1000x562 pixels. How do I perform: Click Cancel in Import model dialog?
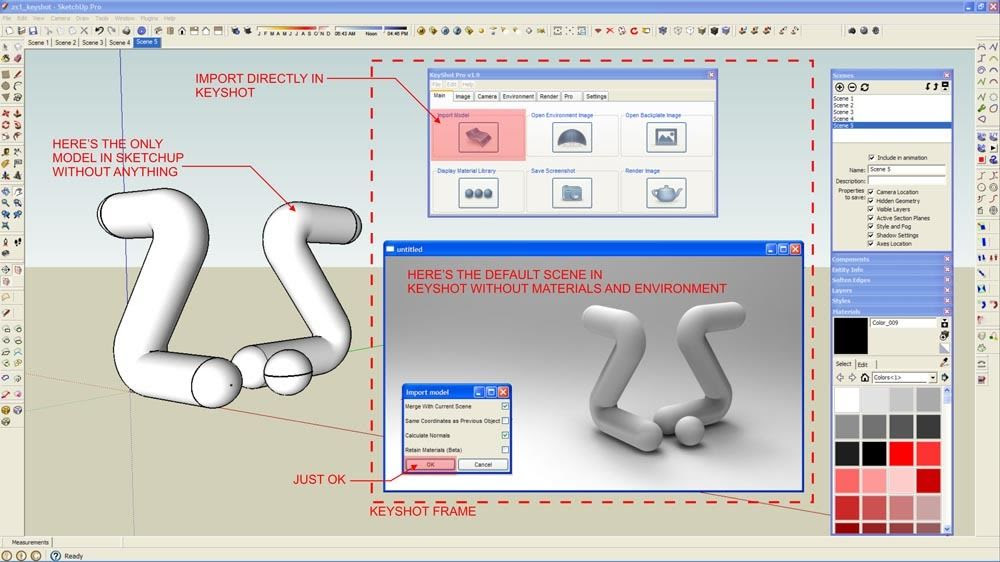(483, 465)
